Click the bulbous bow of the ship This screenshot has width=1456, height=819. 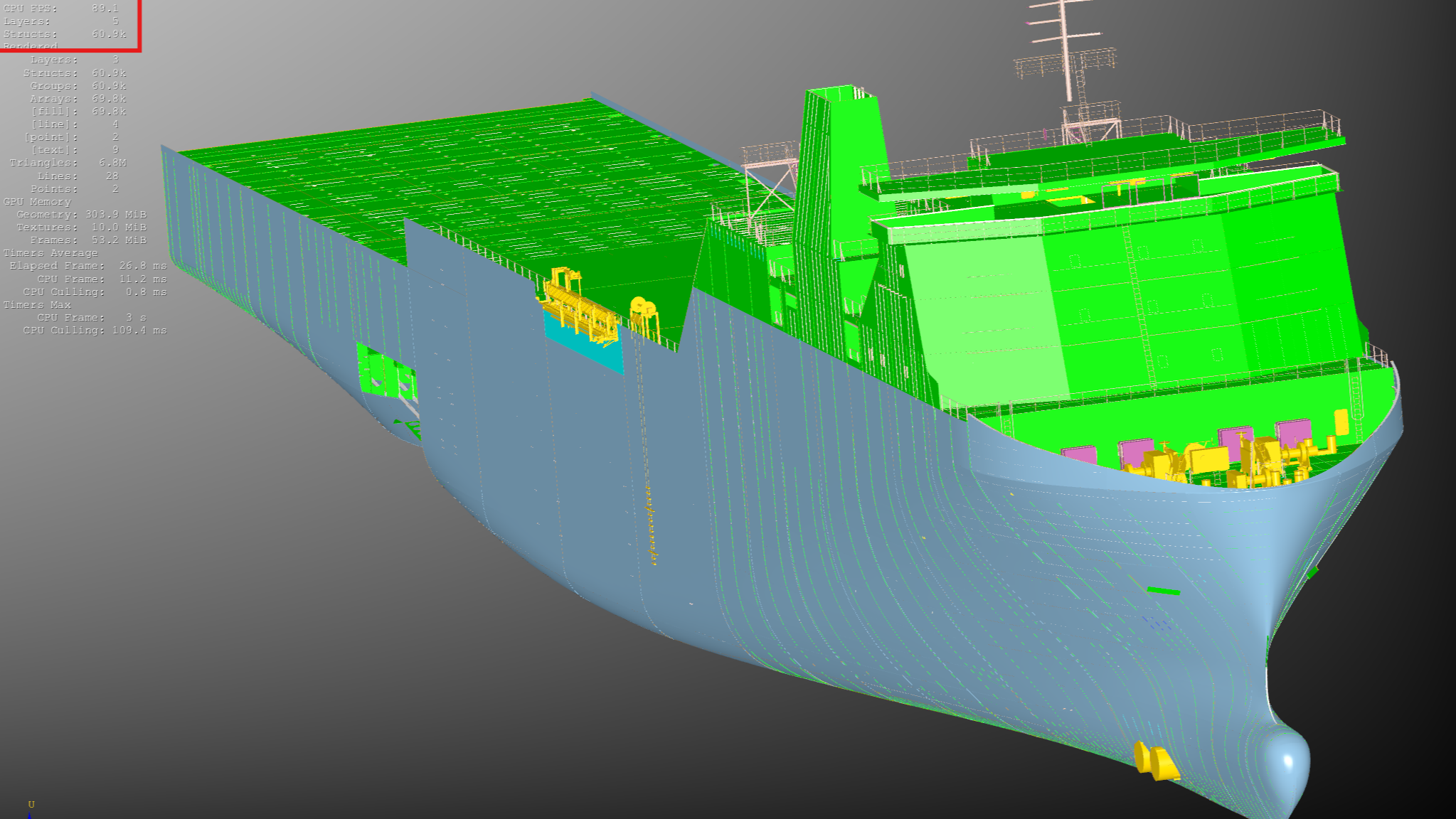1285,766
